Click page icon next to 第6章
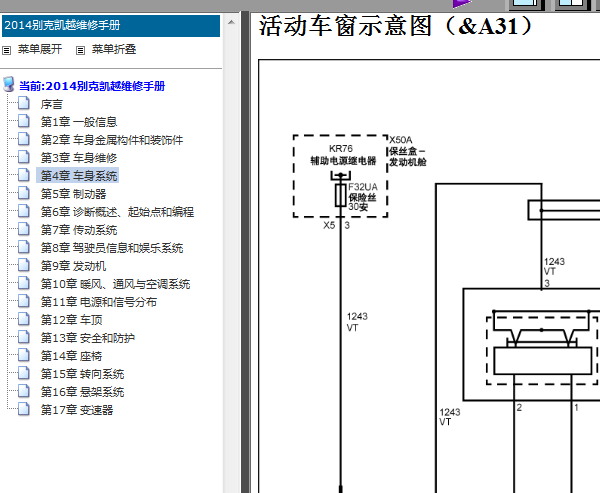600x493 pixels. tap(24, 211)
